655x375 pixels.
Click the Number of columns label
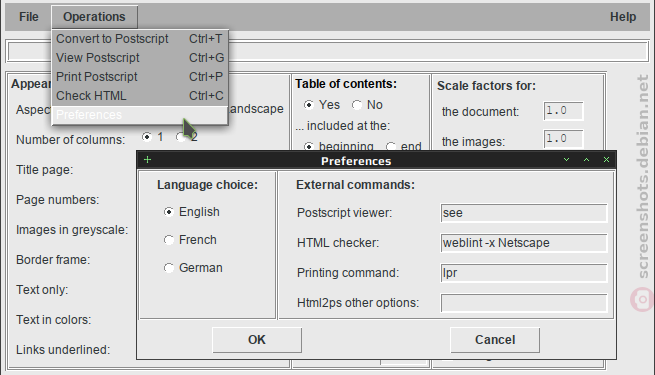71,140
